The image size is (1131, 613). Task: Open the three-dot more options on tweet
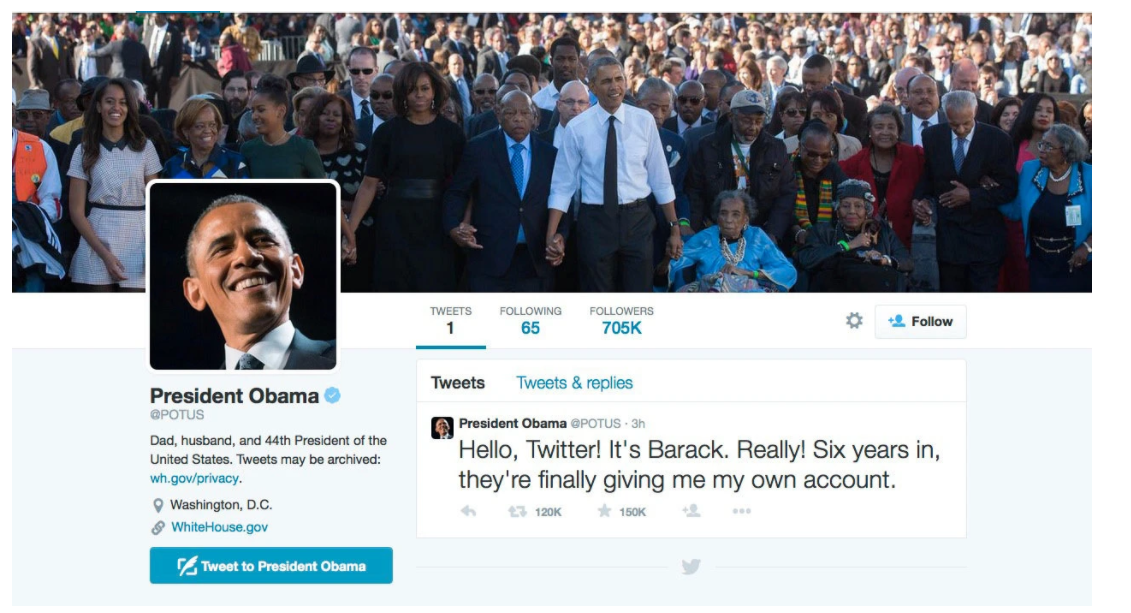[741, 511]
